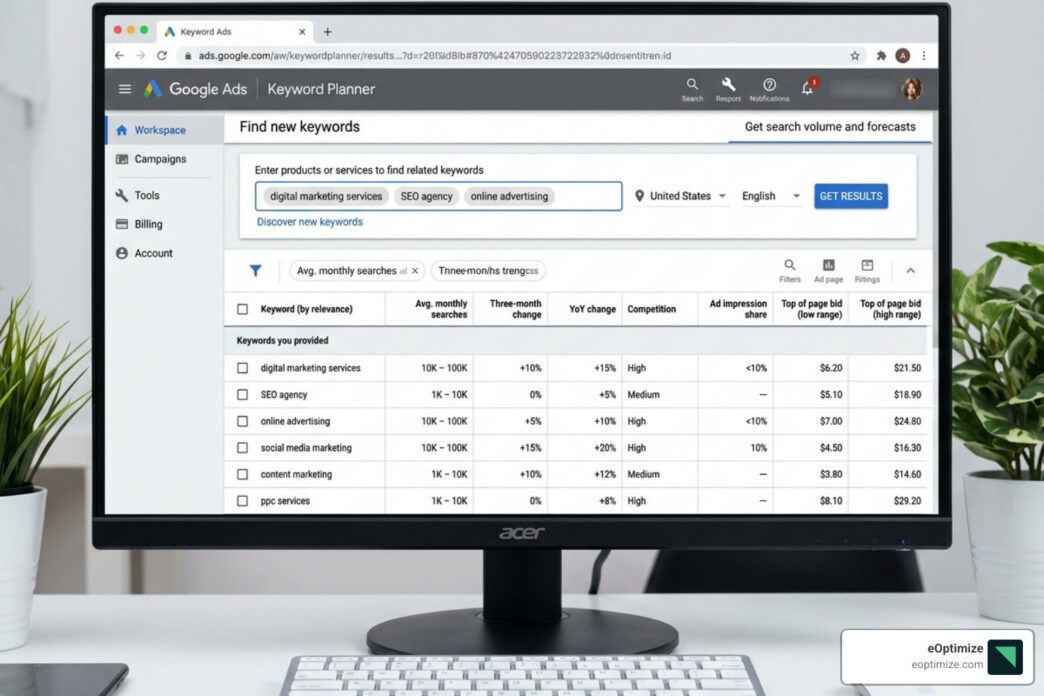Open the browser extensions puzzle icon
1044x696 pixels.
pos(881,56)
